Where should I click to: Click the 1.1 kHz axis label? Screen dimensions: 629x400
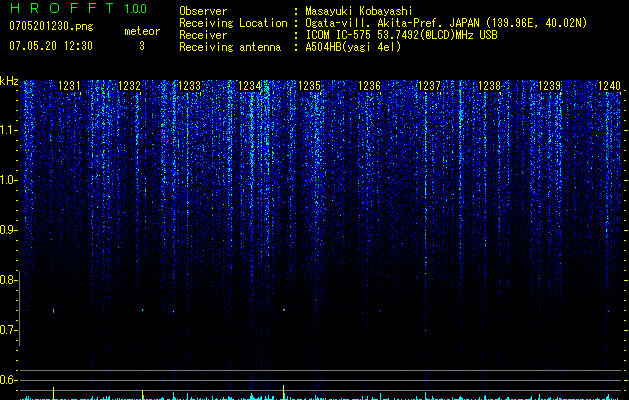pos(8,130)
